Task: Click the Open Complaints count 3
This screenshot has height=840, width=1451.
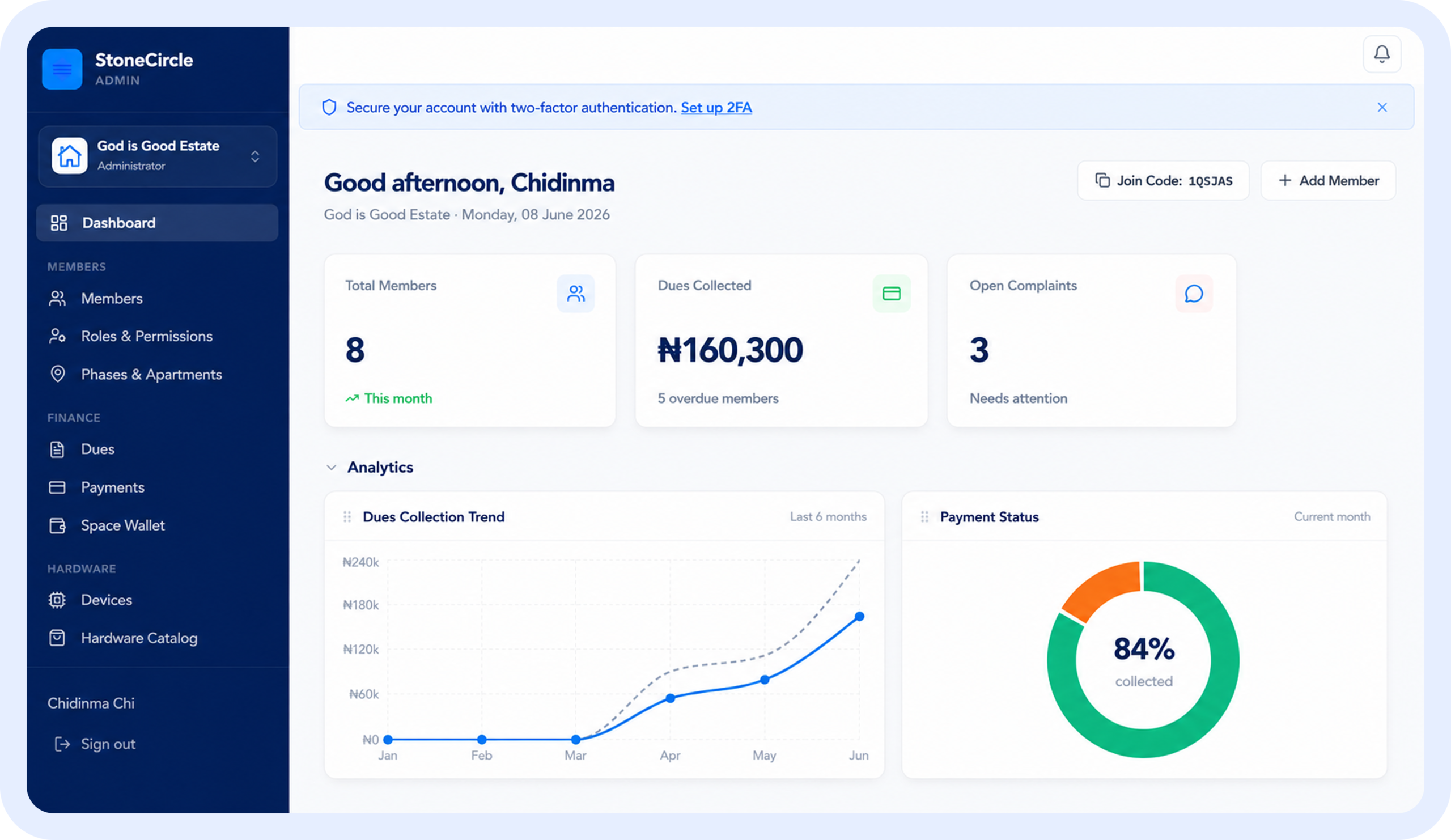Action: pos(979,350)
